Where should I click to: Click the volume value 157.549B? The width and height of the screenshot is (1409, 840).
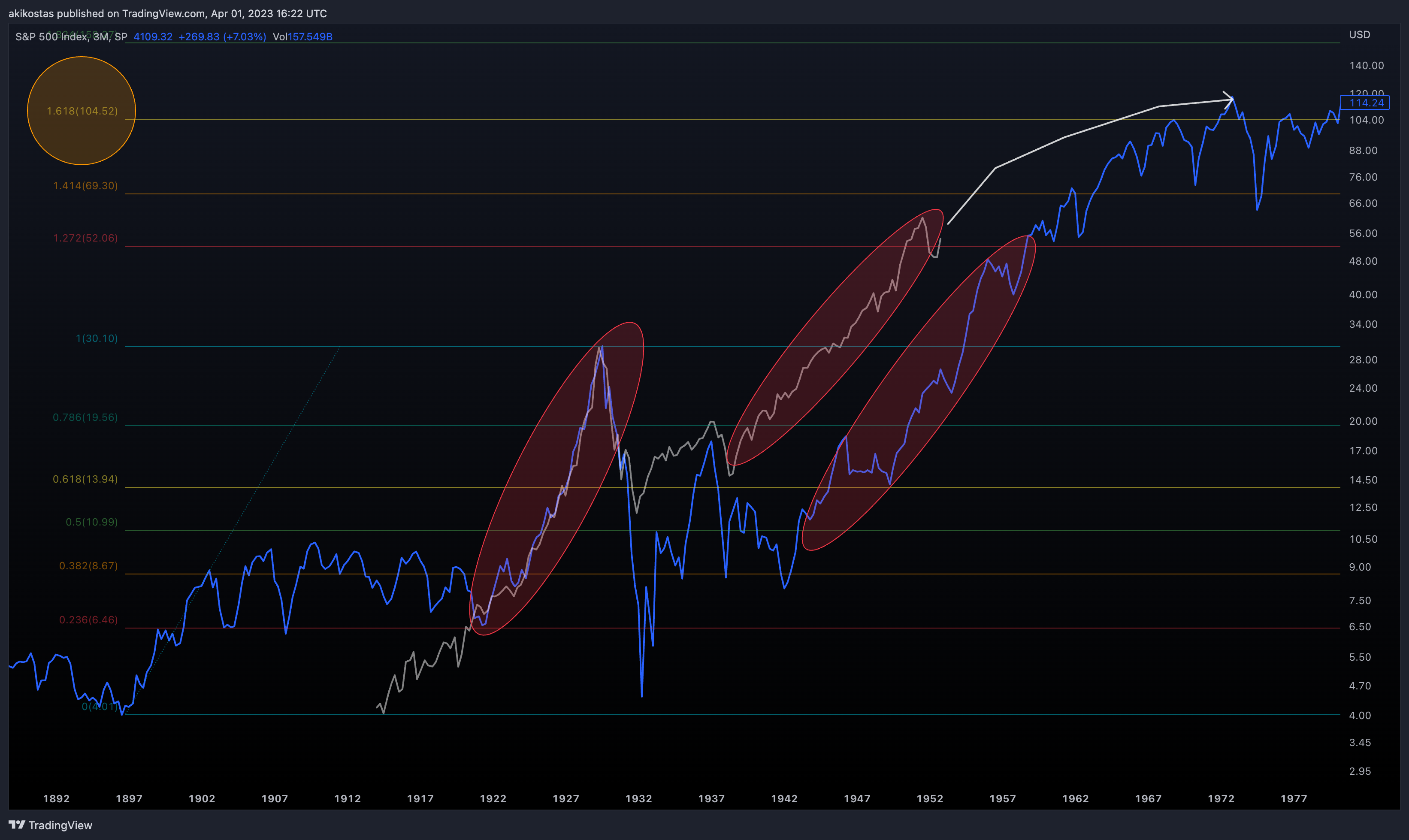point(310,37)
